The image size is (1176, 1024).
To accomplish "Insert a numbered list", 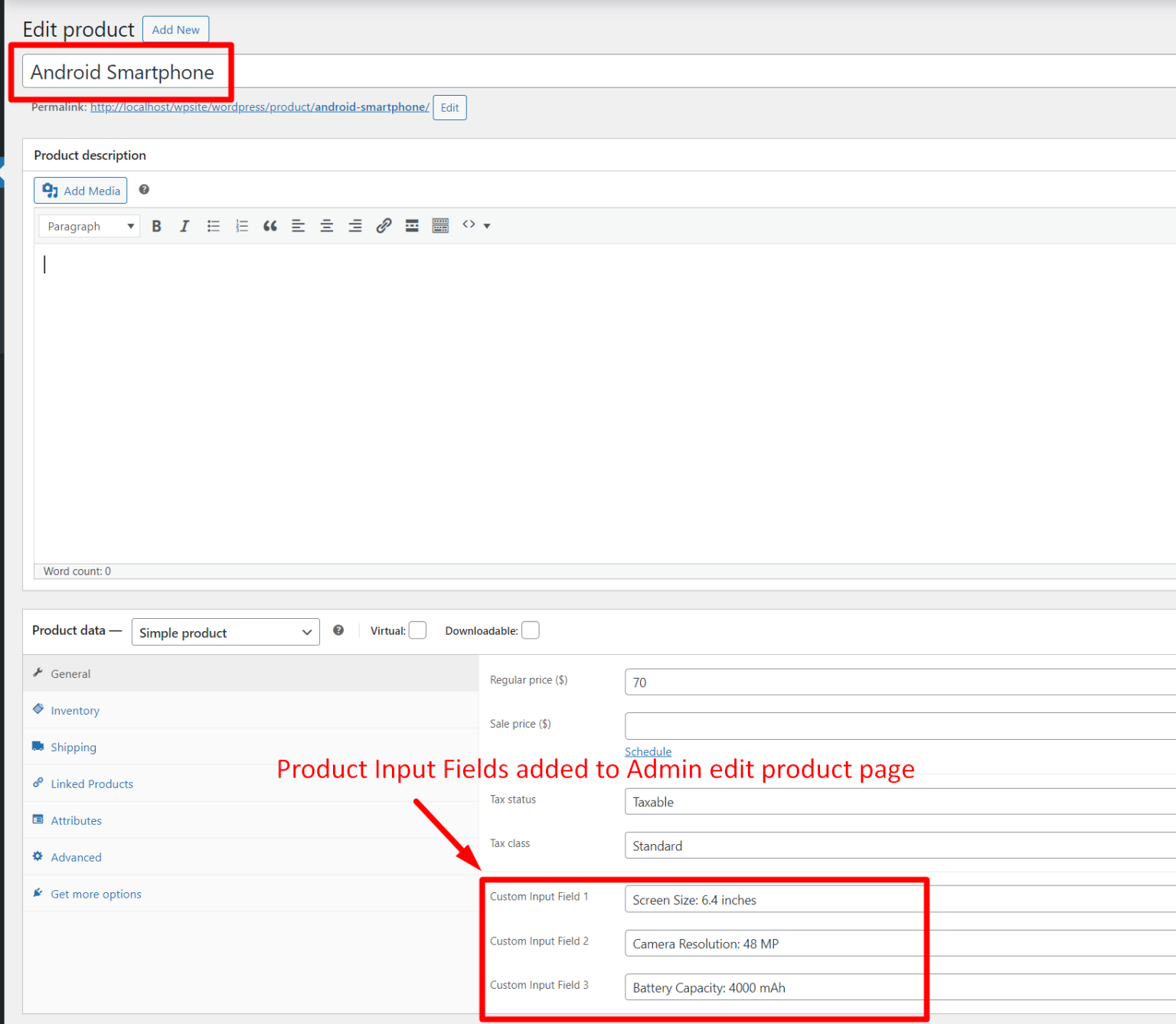I will point(242,225).
